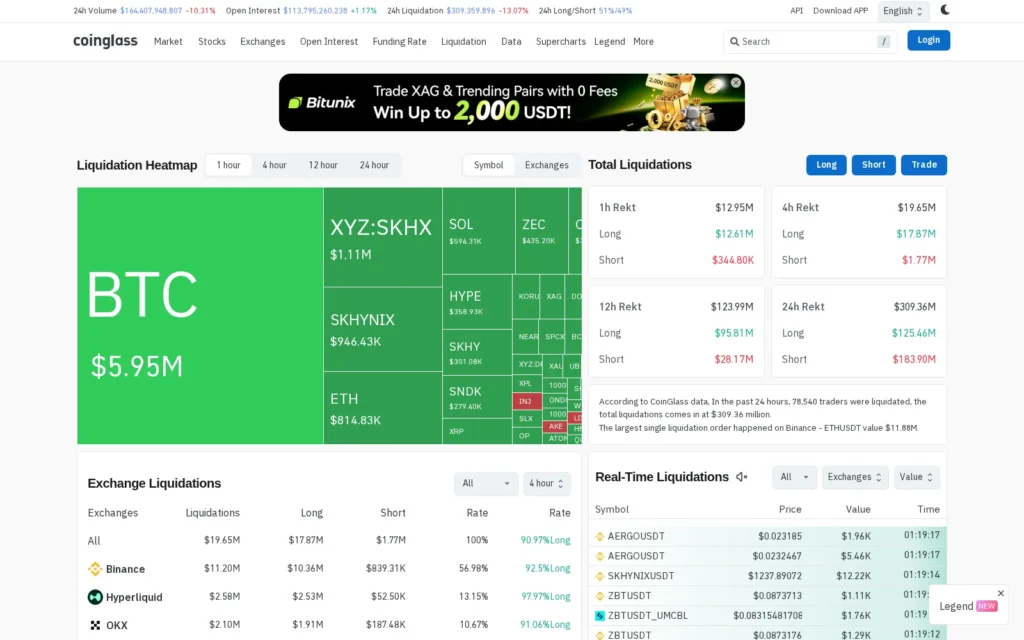
Task: Open the Stocks menu
Action: tap(212, 41)
